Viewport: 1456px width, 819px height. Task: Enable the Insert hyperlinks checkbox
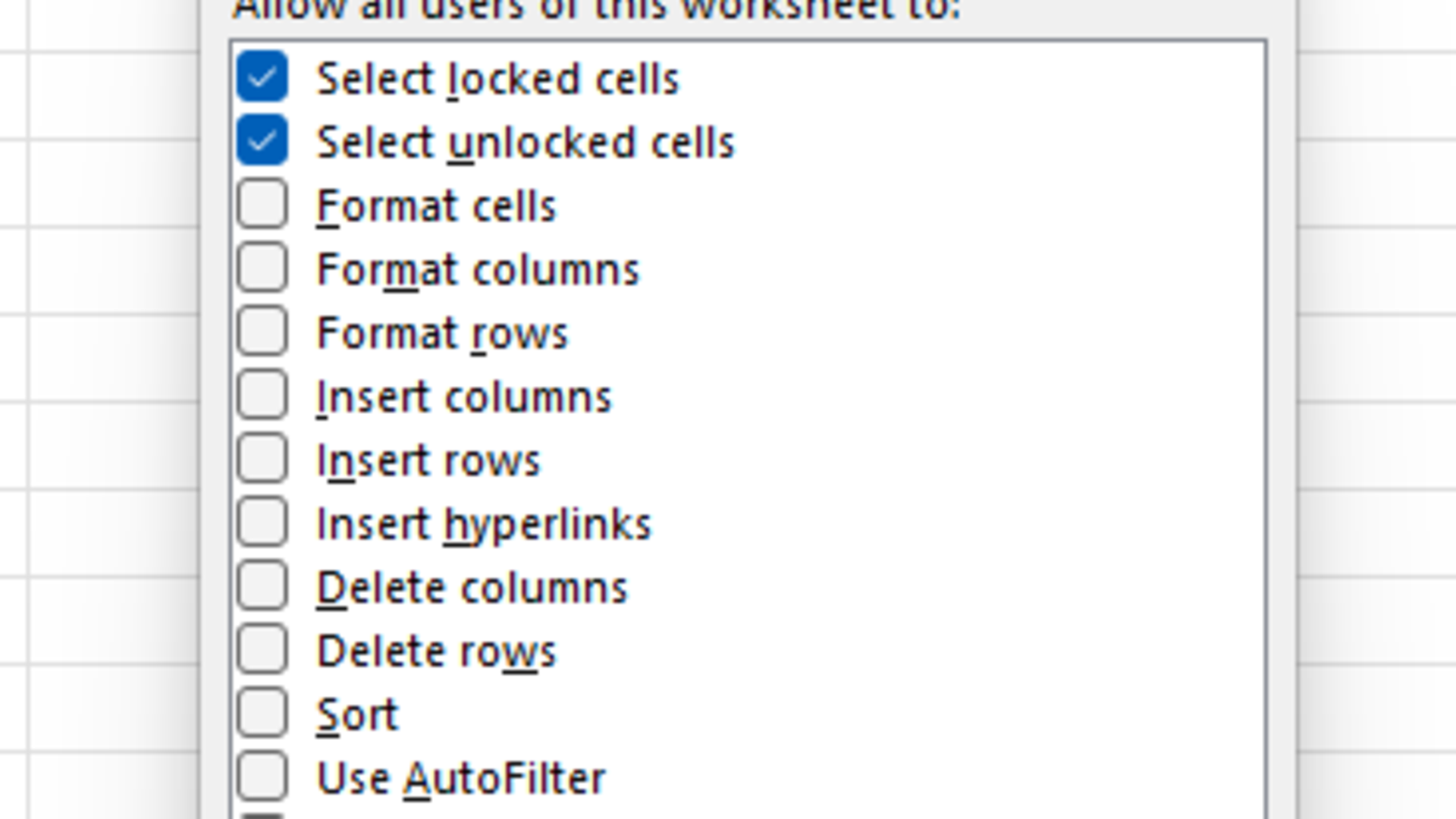click(x=262, y=522)
